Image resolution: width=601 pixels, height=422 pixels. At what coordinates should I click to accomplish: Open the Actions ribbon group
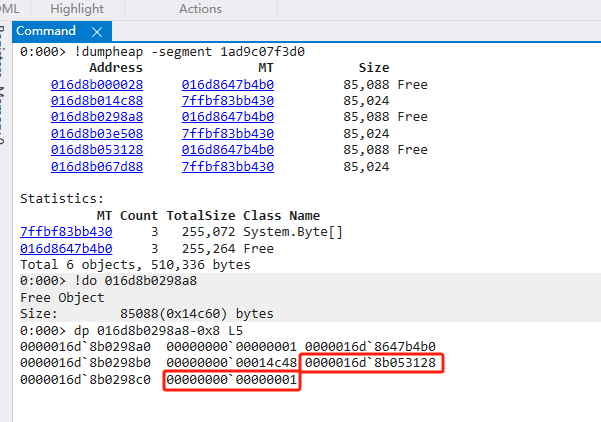pos(200,8)
